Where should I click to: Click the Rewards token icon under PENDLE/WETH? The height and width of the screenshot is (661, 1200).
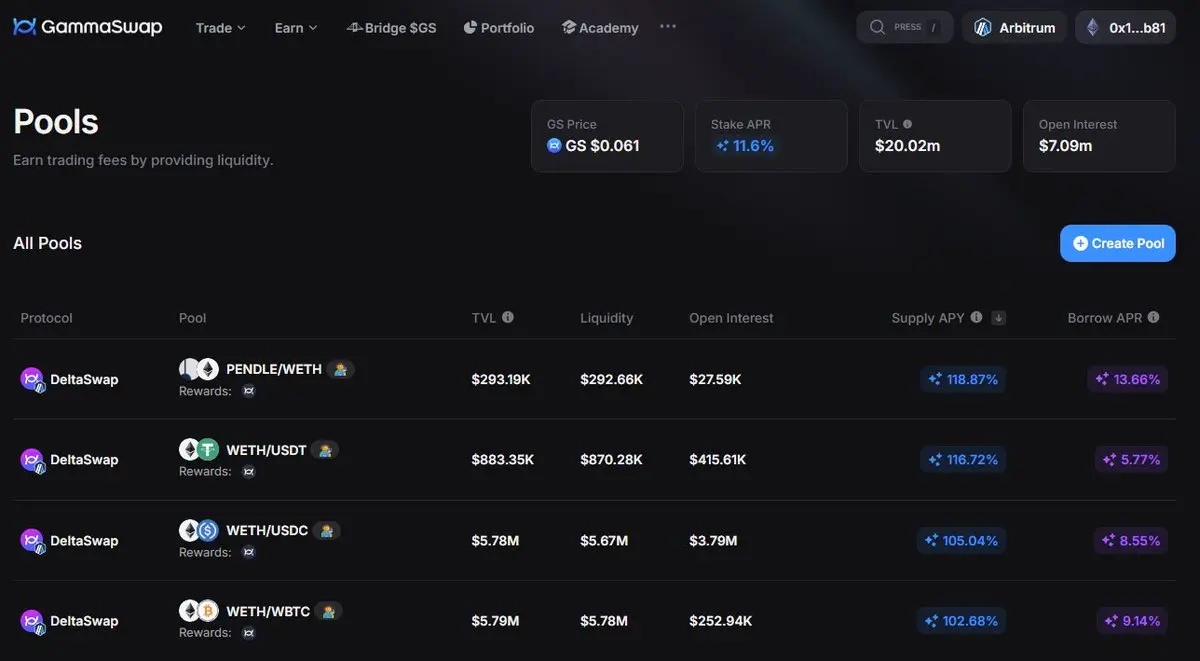249,391
